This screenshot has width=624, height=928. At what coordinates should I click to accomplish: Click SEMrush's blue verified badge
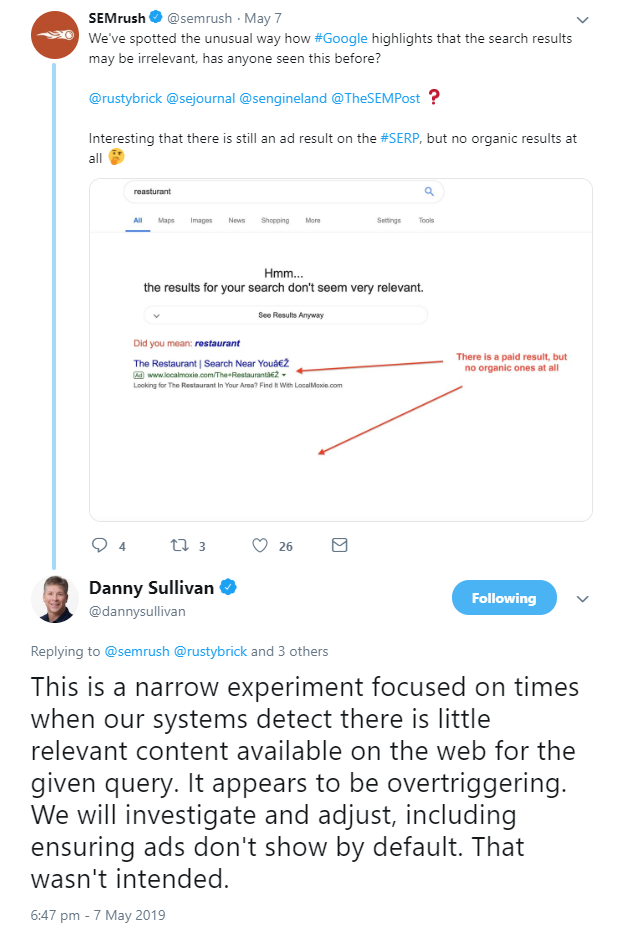[x=156, y=17]
